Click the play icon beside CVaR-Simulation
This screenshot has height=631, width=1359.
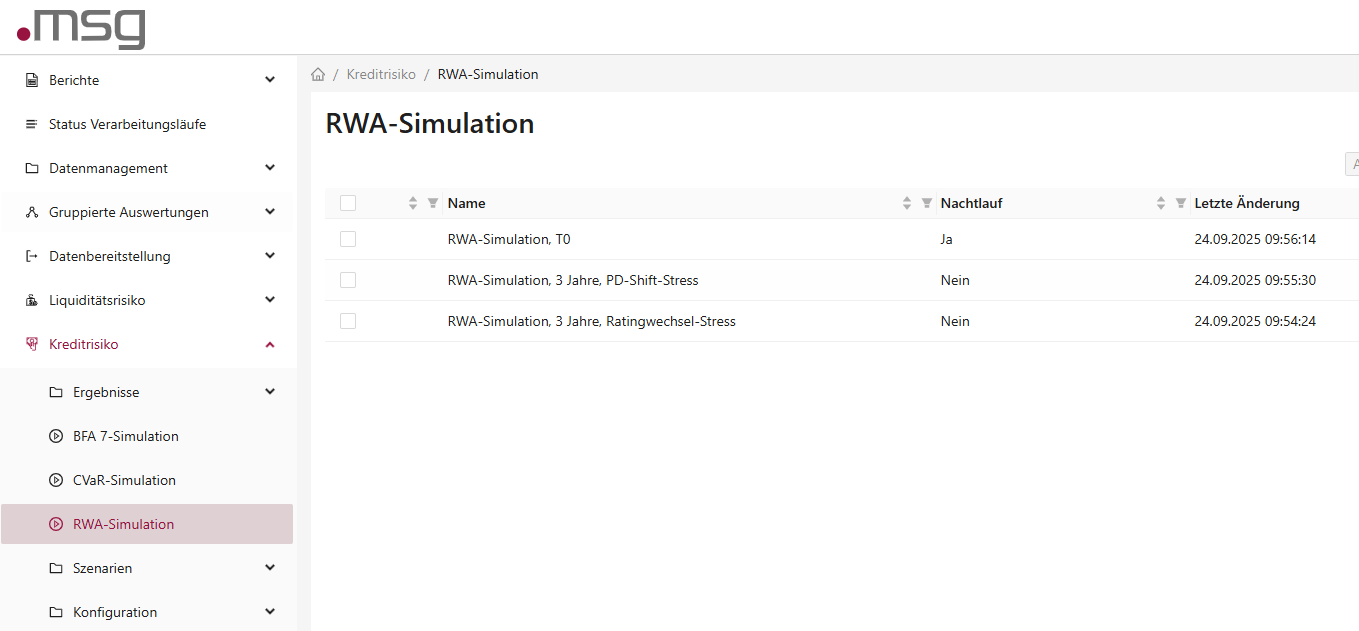[x=57, y=480]
